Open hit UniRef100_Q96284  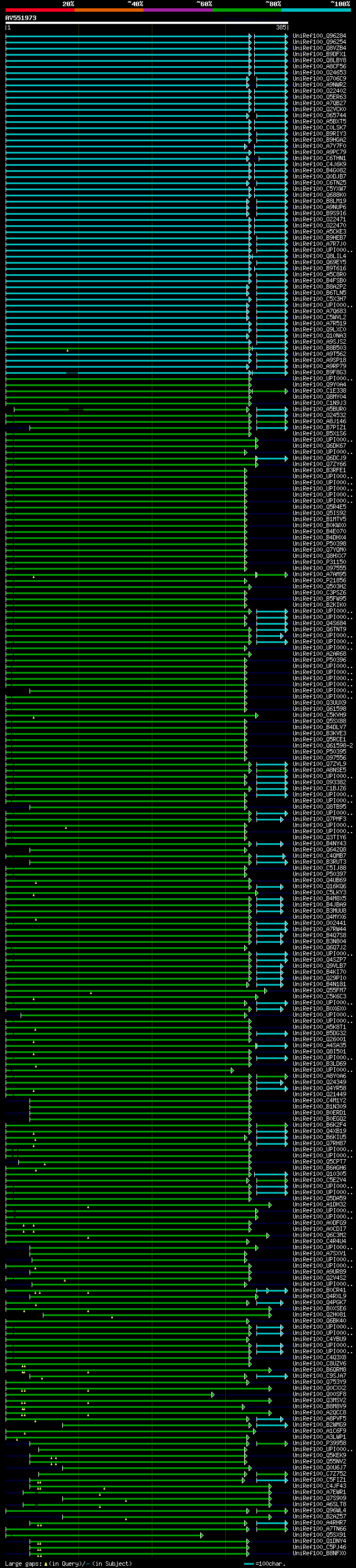[x=319, y=36]
